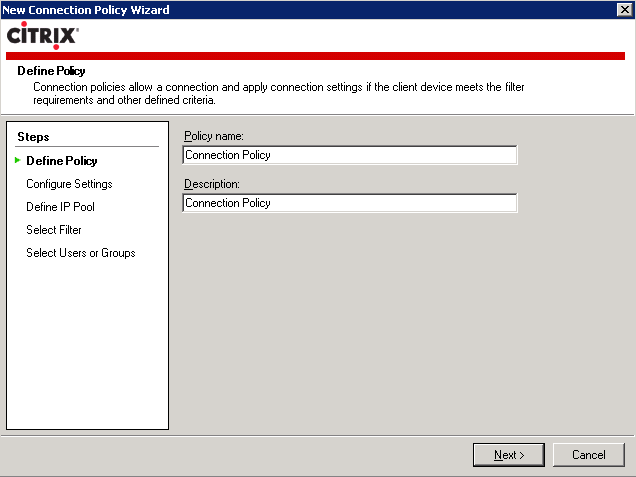Click the Description label
This screenshot has height=477, width=636.
click(x=212, y=184)
